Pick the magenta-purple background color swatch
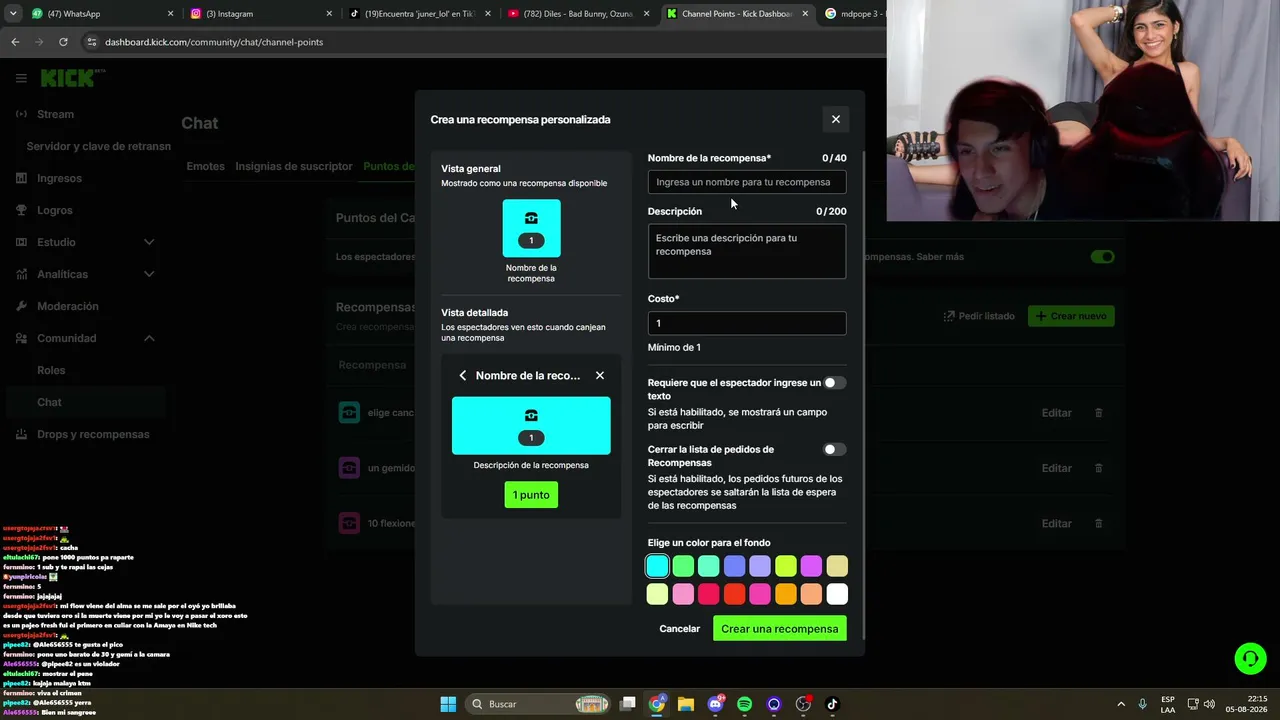1280x720 pixels. (811, 566)
